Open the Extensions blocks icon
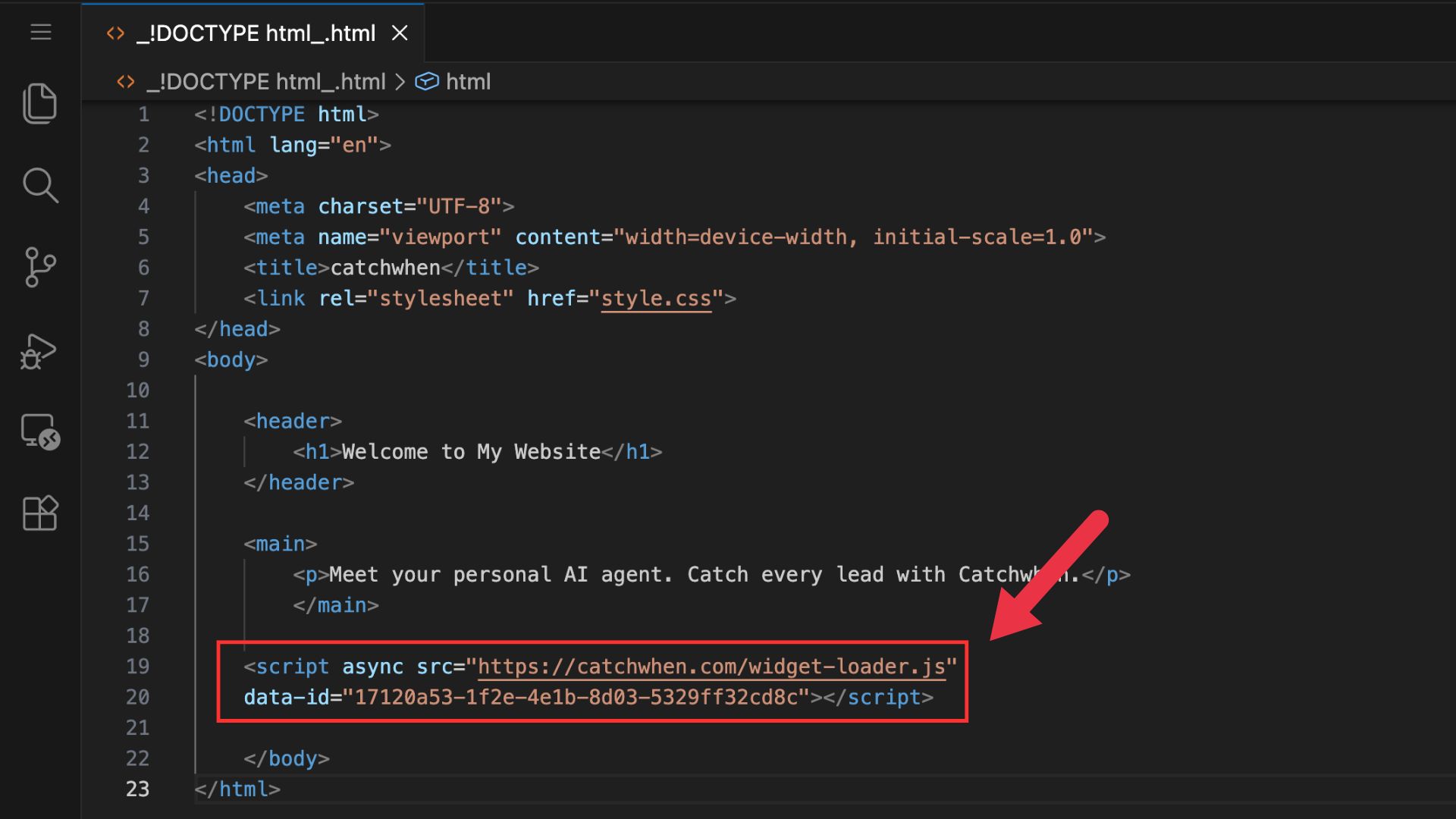 (40, 513)
